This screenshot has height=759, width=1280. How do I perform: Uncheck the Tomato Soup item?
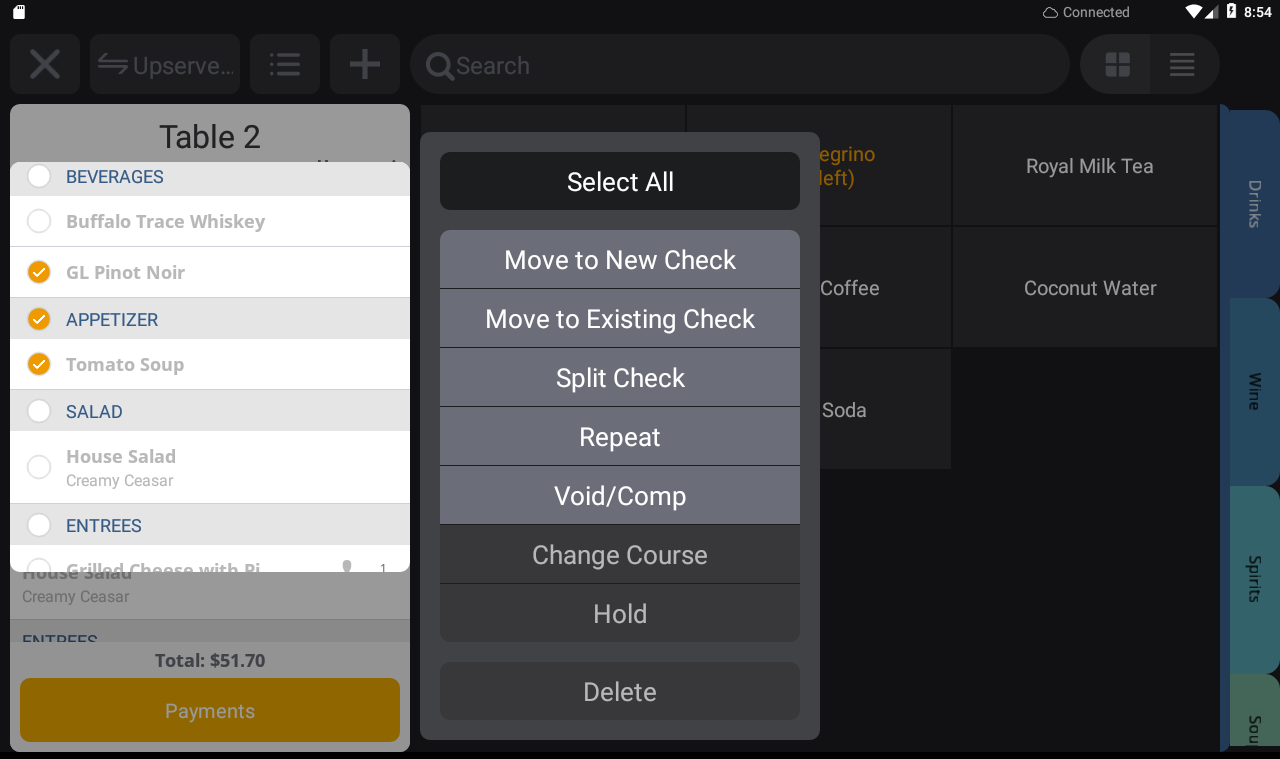point(39,364)
